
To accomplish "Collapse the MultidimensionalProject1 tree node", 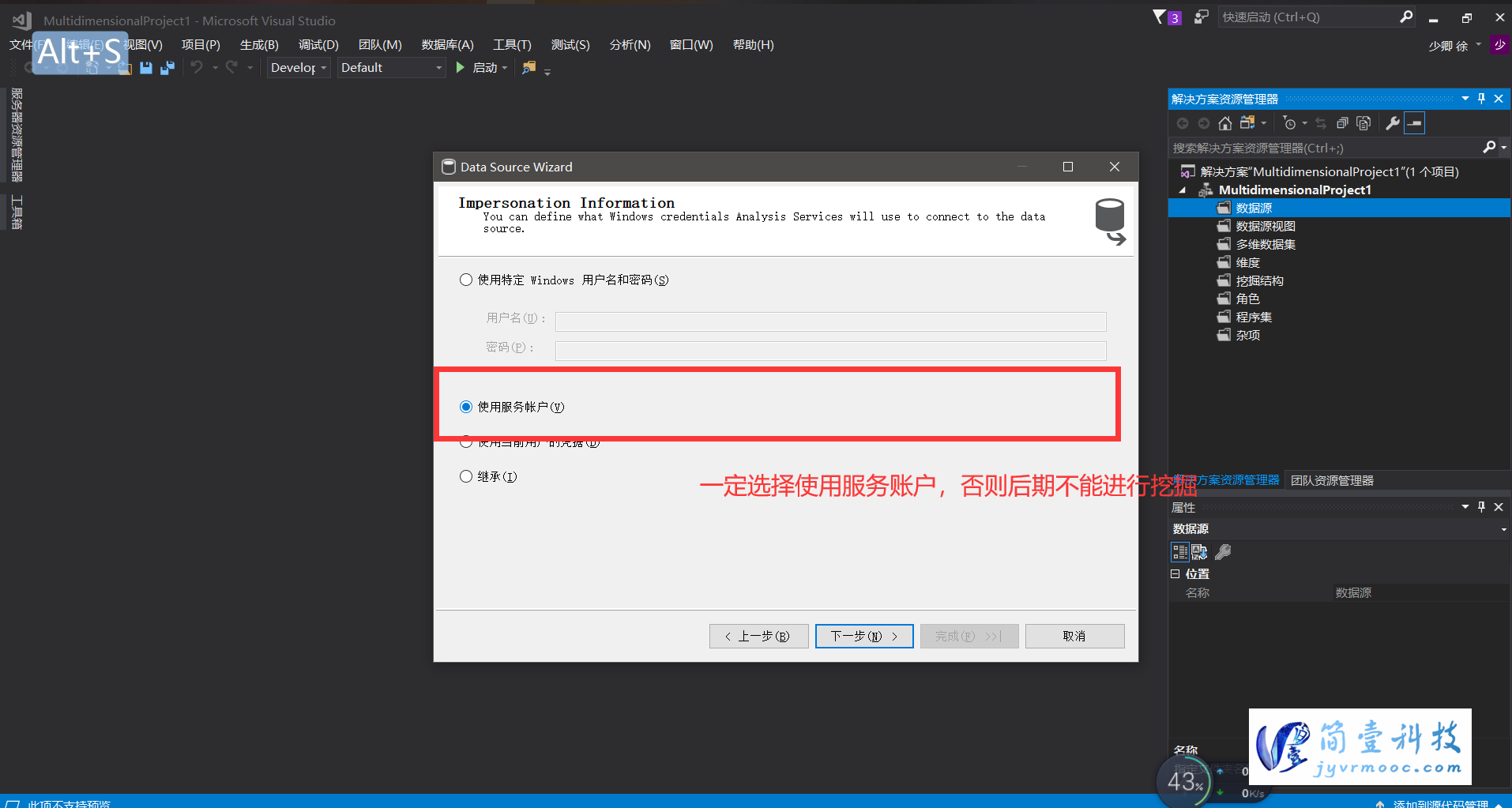I will [x=1183, y=190].
